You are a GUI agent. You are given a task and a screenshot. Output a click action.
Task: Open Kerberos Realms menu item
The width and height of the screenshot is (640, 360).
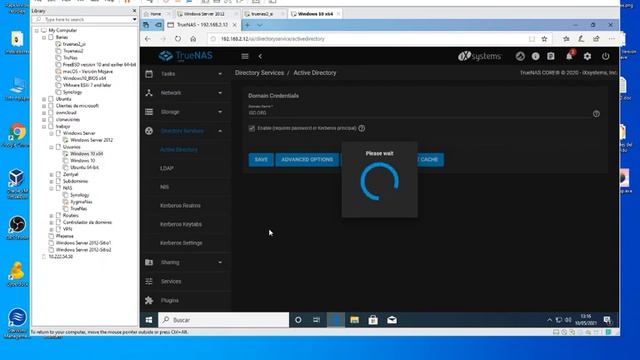coord(180,206)
